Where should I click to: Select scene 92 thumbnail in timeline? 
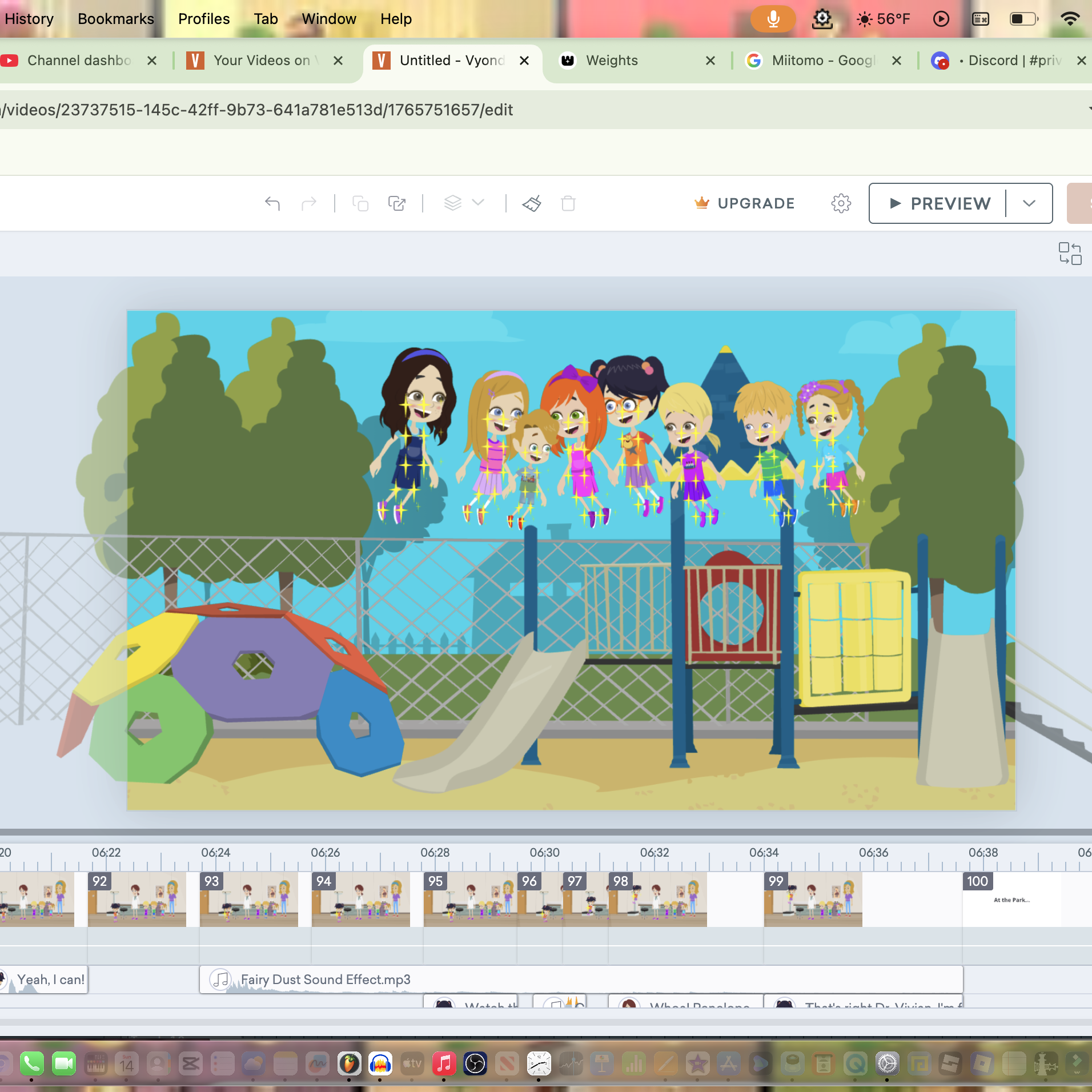137,899
